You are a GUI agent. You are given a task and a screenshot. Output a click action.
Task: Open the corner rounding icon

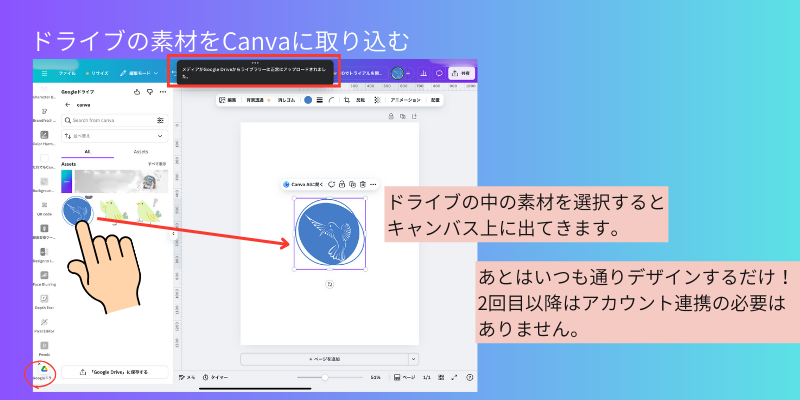pos(332,100)
